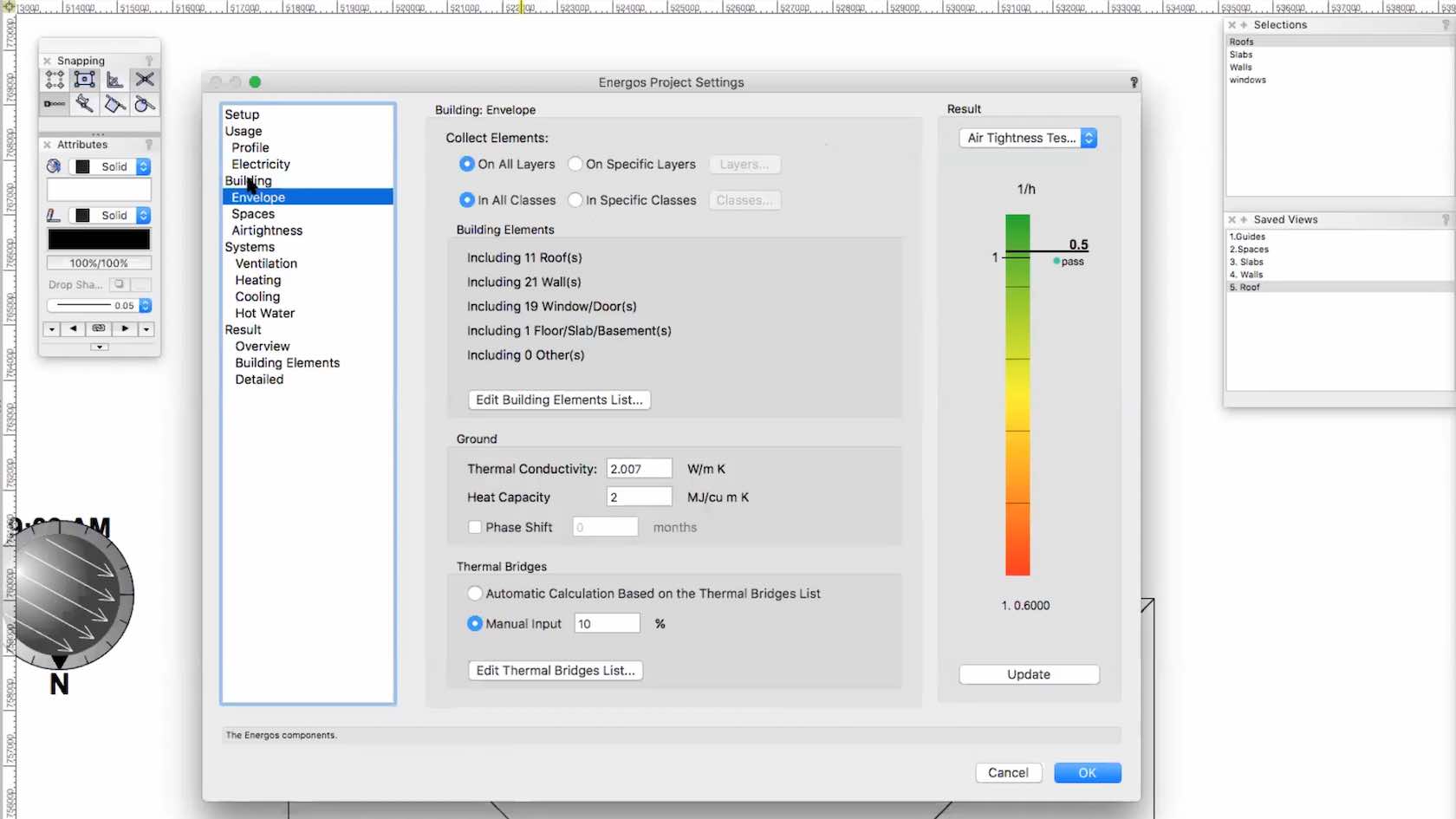Enable the Phase Shift checkbox
1456x819 pixels.
tap(475, 527)
